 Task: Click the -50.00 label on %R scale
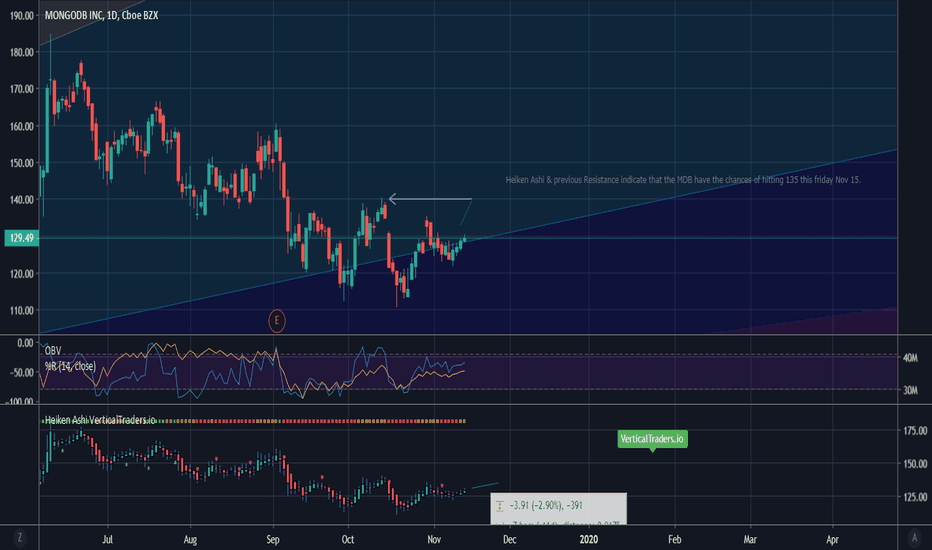coord(20,372)
